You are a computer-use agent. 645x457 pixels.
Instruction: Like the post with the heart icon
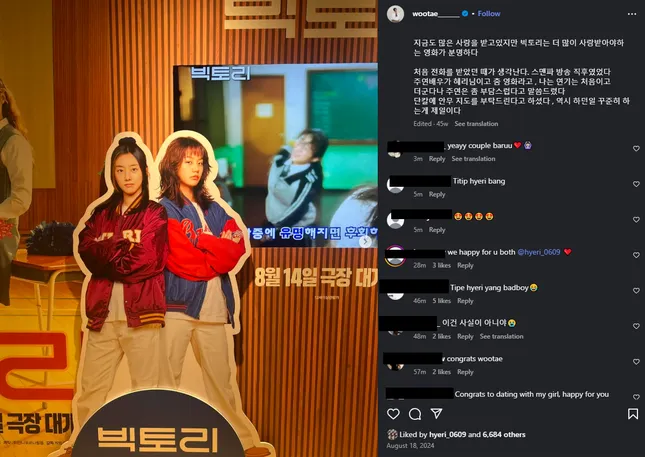click(393, 414)
